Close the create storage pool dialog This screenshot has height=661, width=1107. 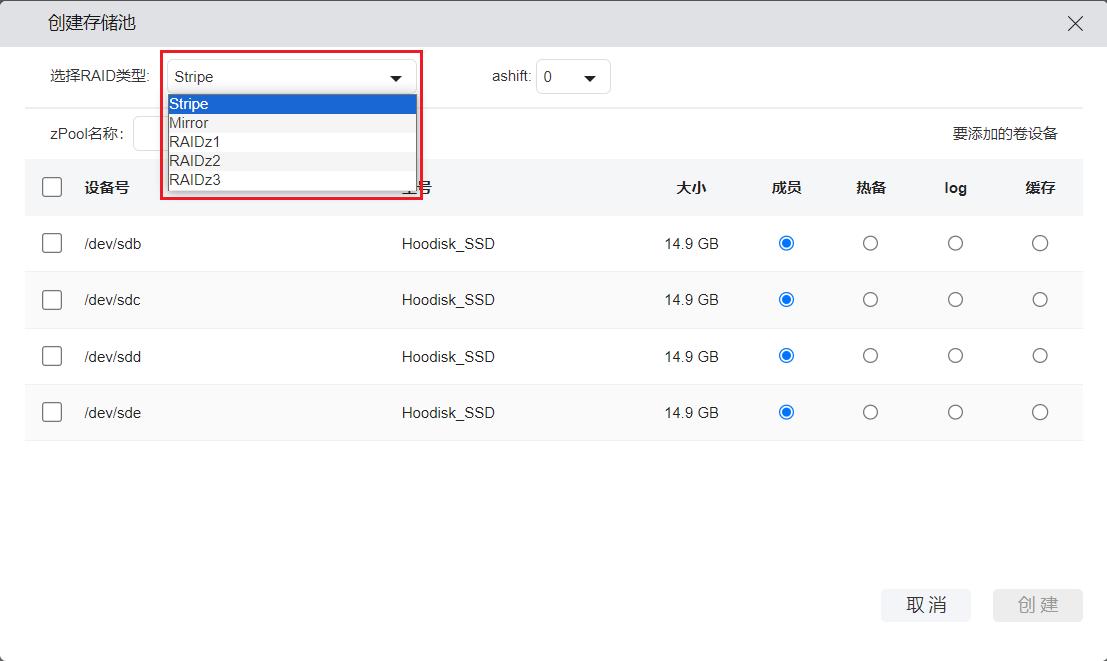(1075, 23)
